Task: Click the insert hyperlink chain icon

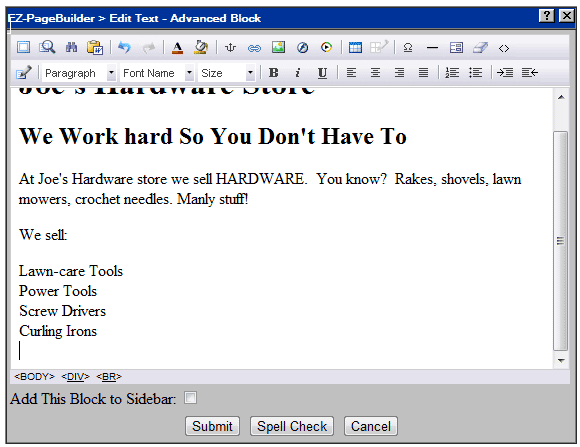Action: point(254,48)
